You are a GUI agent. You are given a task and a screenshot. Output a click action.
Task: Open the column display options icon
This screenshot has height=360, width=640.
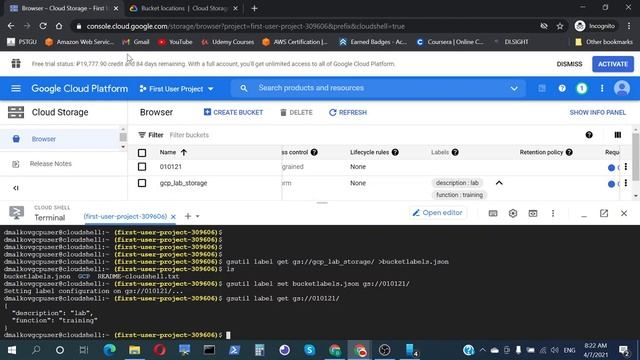pos(618,135)
